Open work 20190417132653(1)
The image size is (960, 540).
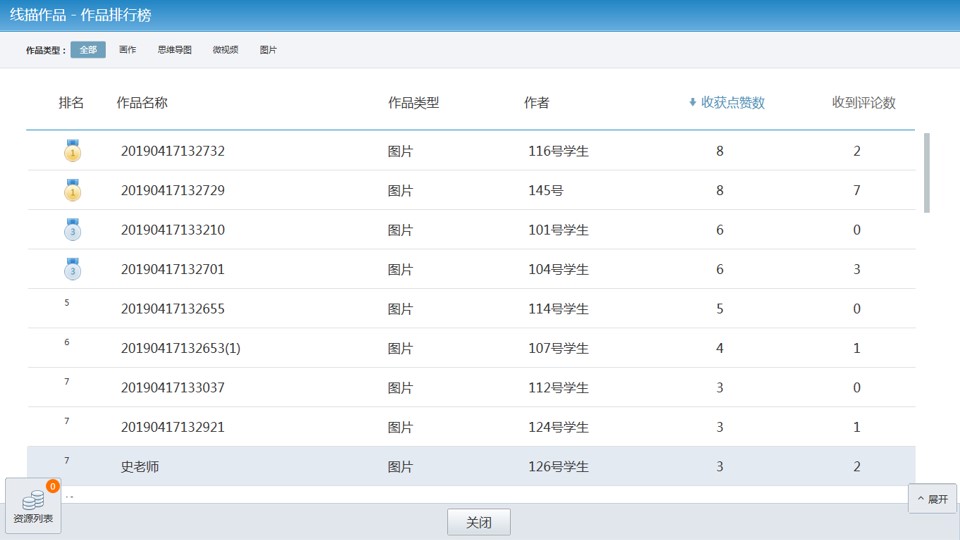pos(181,348)
